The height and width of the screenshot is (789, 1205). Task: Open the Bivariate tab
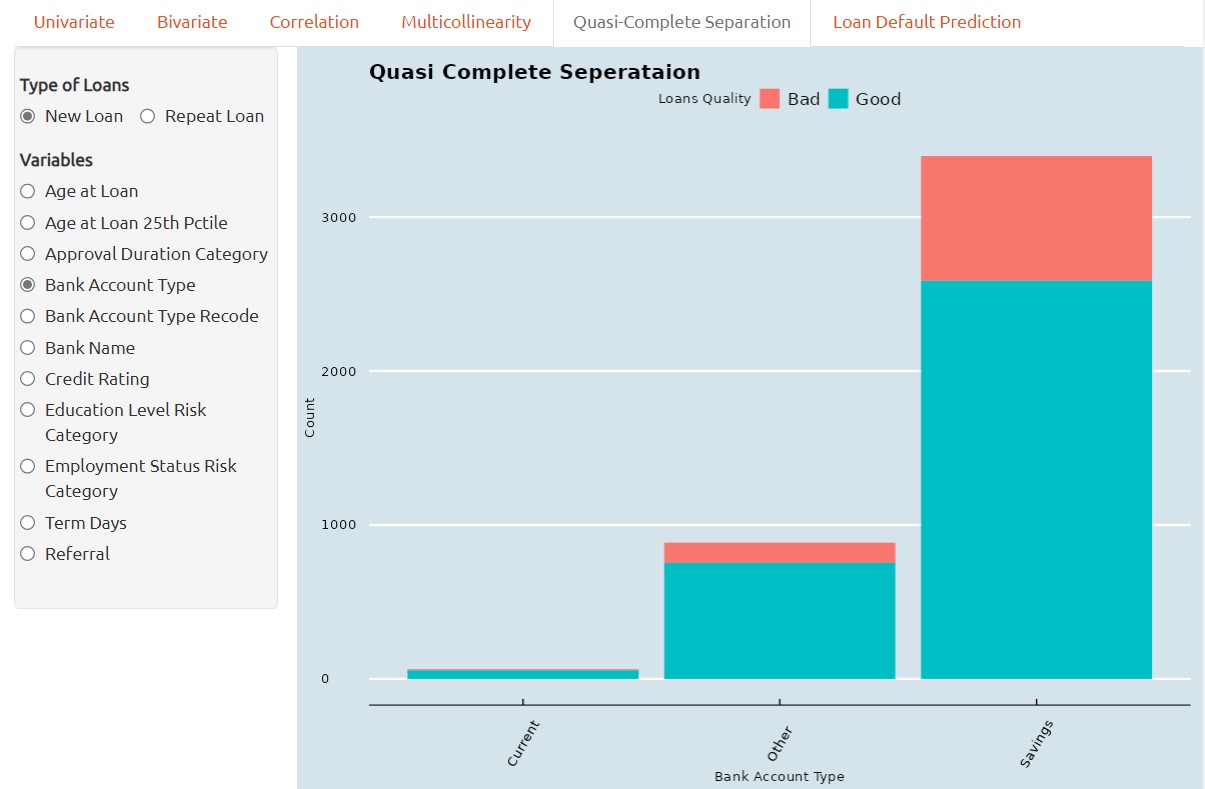click(192, 22)
